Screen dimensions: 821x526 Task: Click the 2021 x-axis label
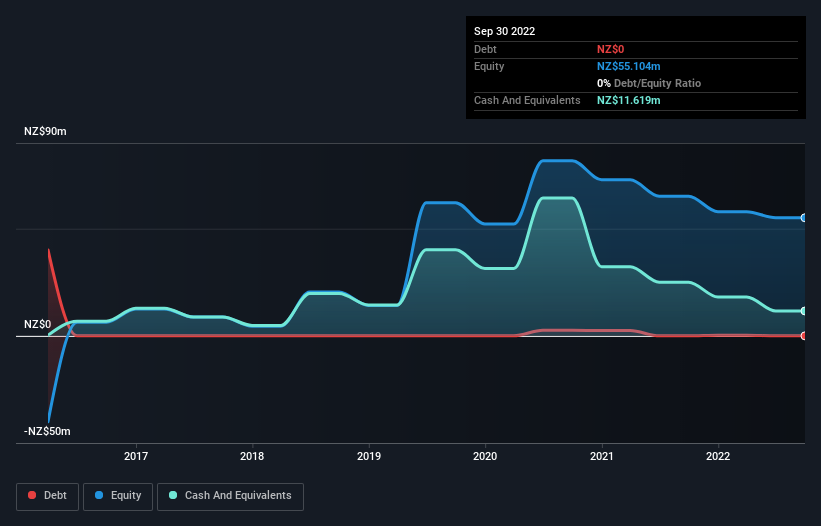click(602, 456)
